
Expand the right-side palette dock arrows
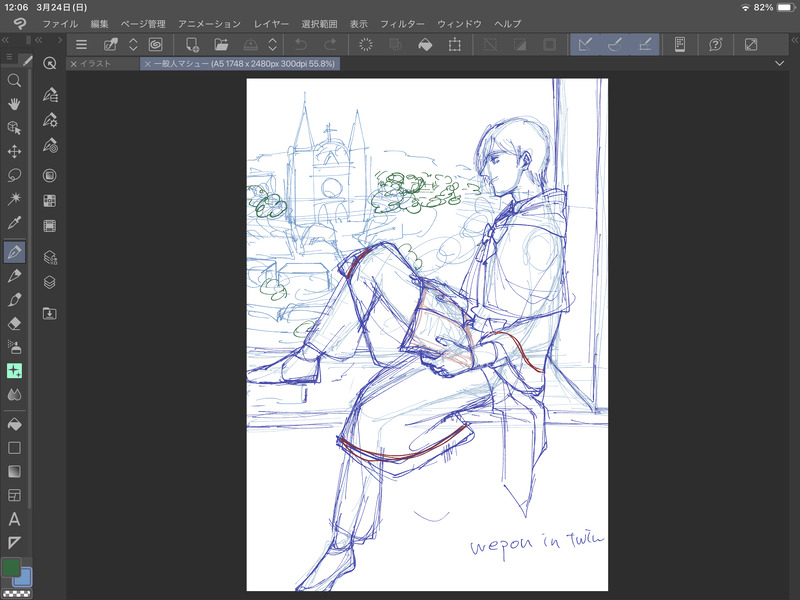pyautogui.click(x=794, y=40)
